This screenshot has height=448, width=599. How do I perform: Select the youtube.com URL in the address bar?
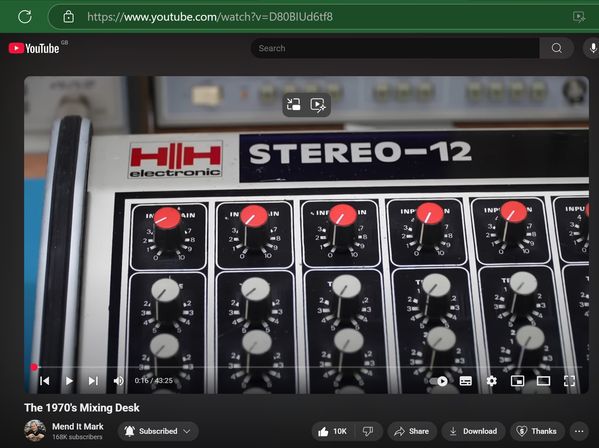(210, 17)
